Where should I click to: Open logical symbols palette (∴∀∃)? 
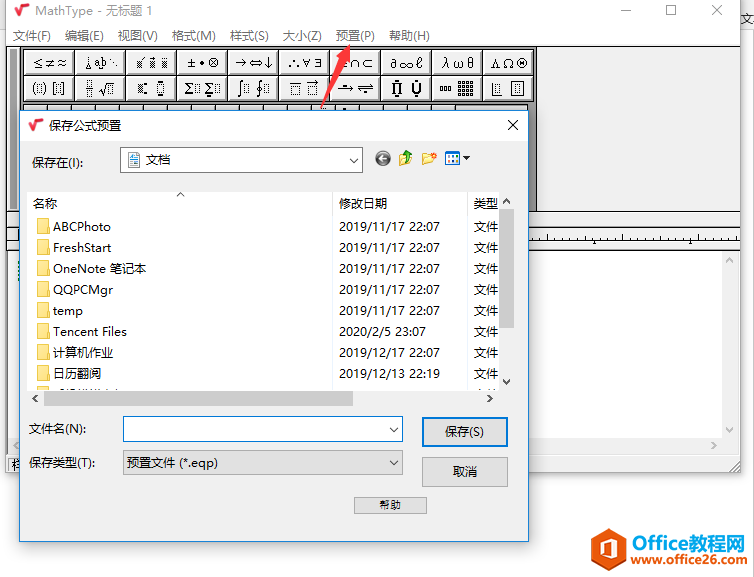[x=304, y=63]
